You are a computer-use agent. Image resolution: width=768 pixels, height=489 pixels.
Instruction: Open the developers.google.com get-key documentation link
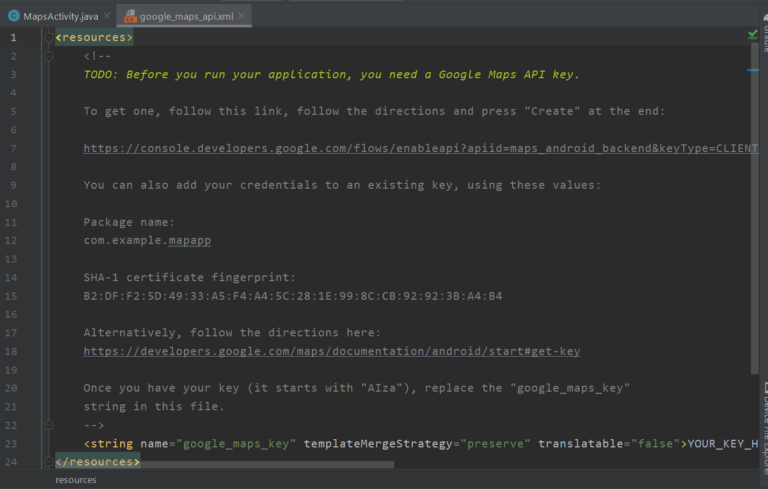click(x=331, y=351)
